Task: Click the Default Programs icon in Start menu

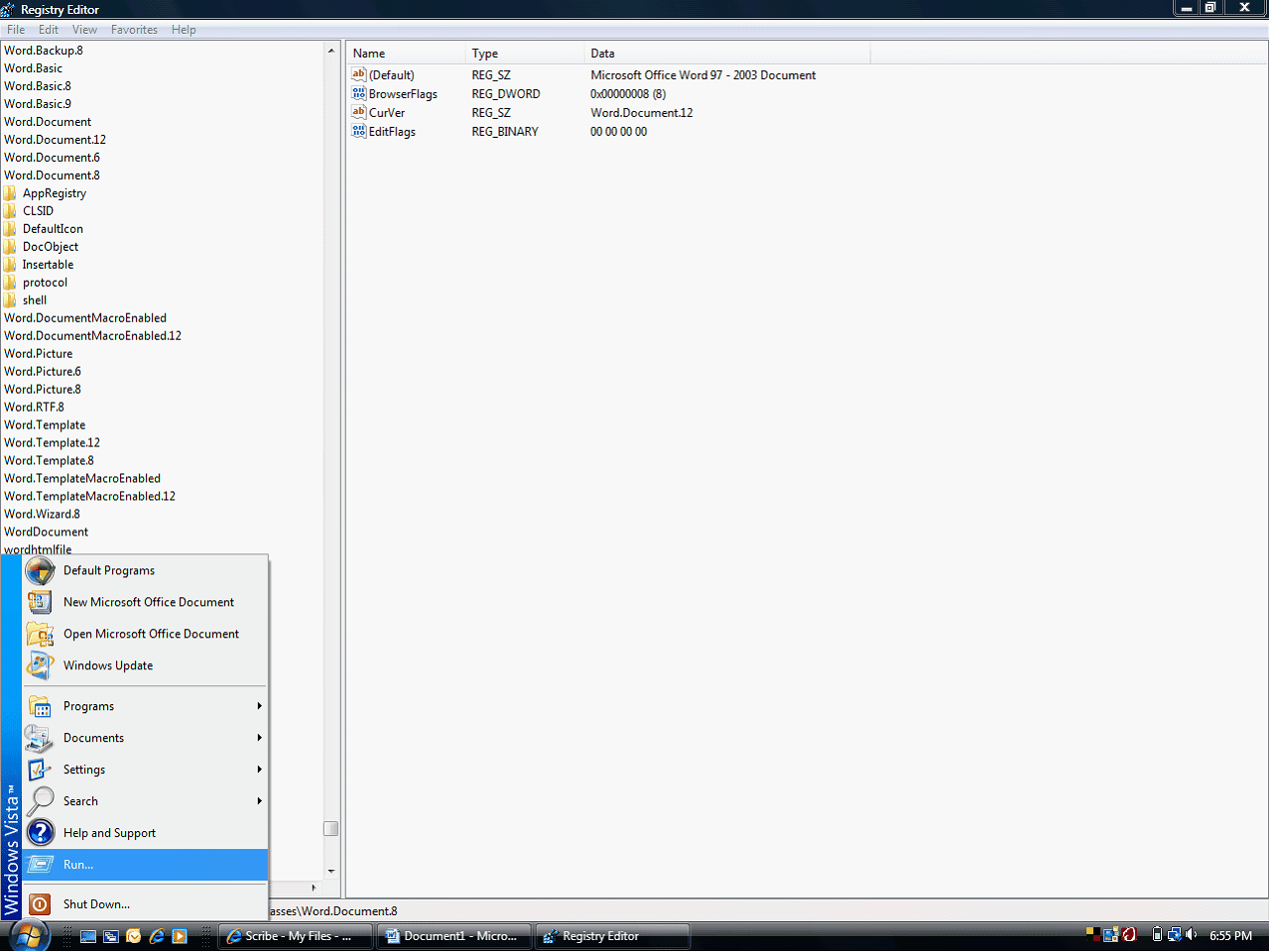Action: point(40,571)
